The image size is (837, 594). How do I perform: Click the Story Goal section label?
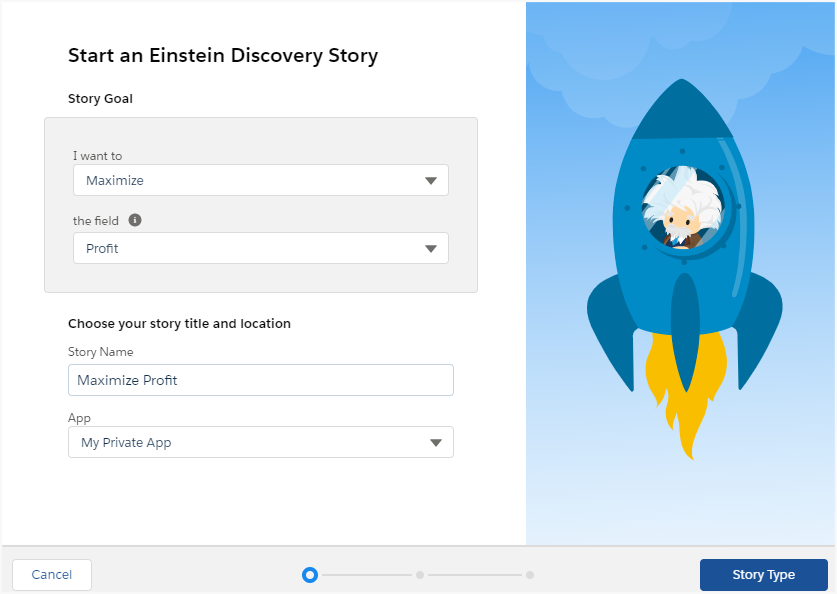[100, 99]
